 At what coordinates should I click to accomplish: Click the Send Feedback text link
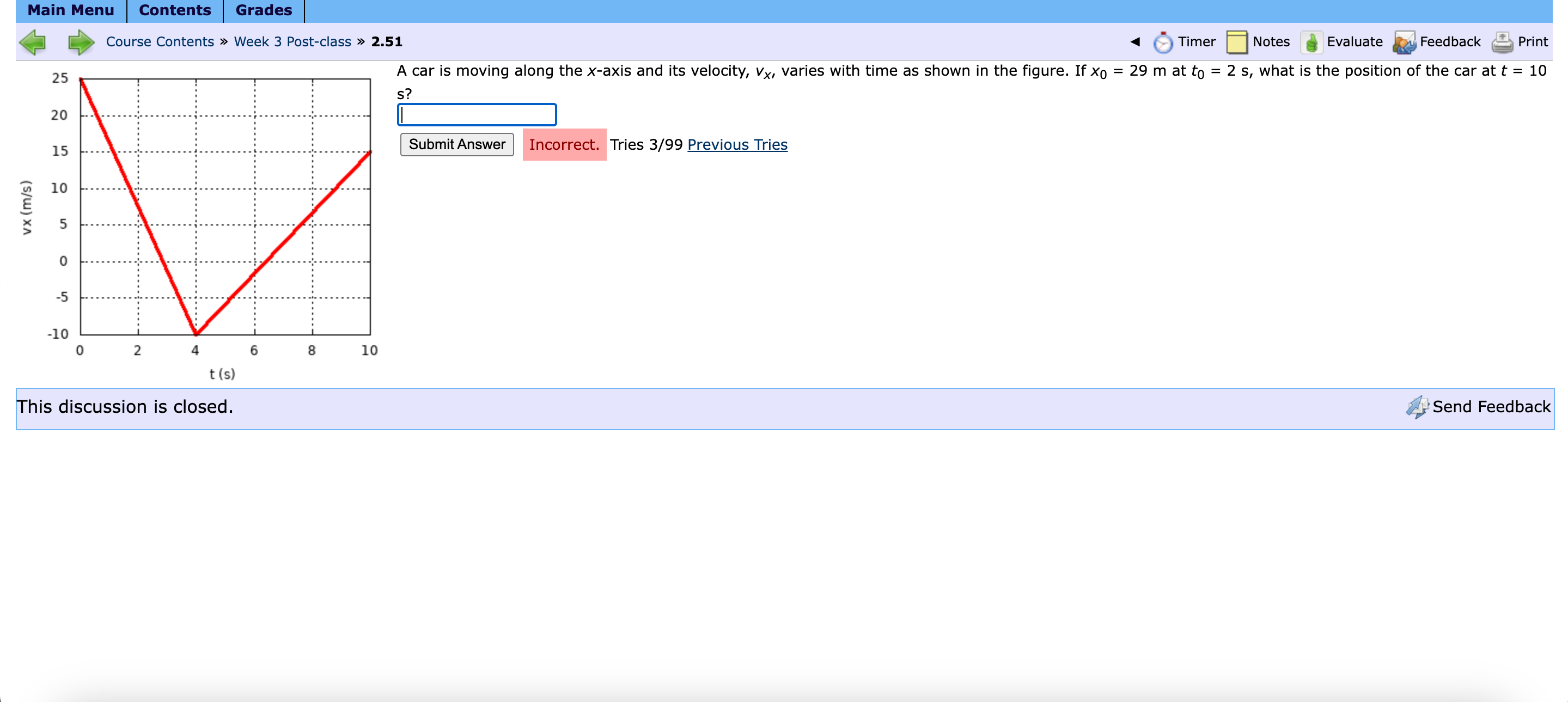point(1491,407)
